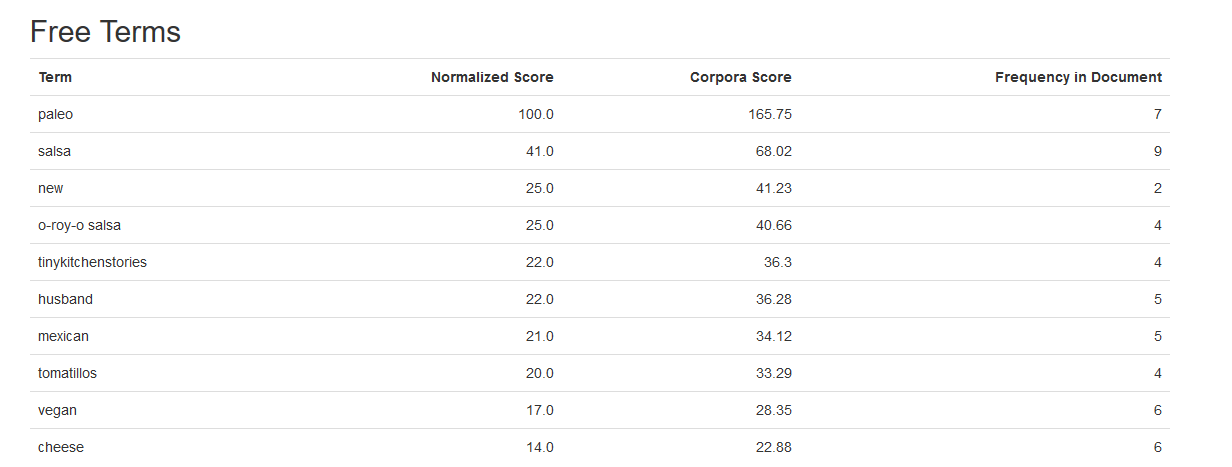The width and height of the screenshot is (1232, 467).
Task: Select the corpora score value 68.02
Action: (x=773, y=151)
